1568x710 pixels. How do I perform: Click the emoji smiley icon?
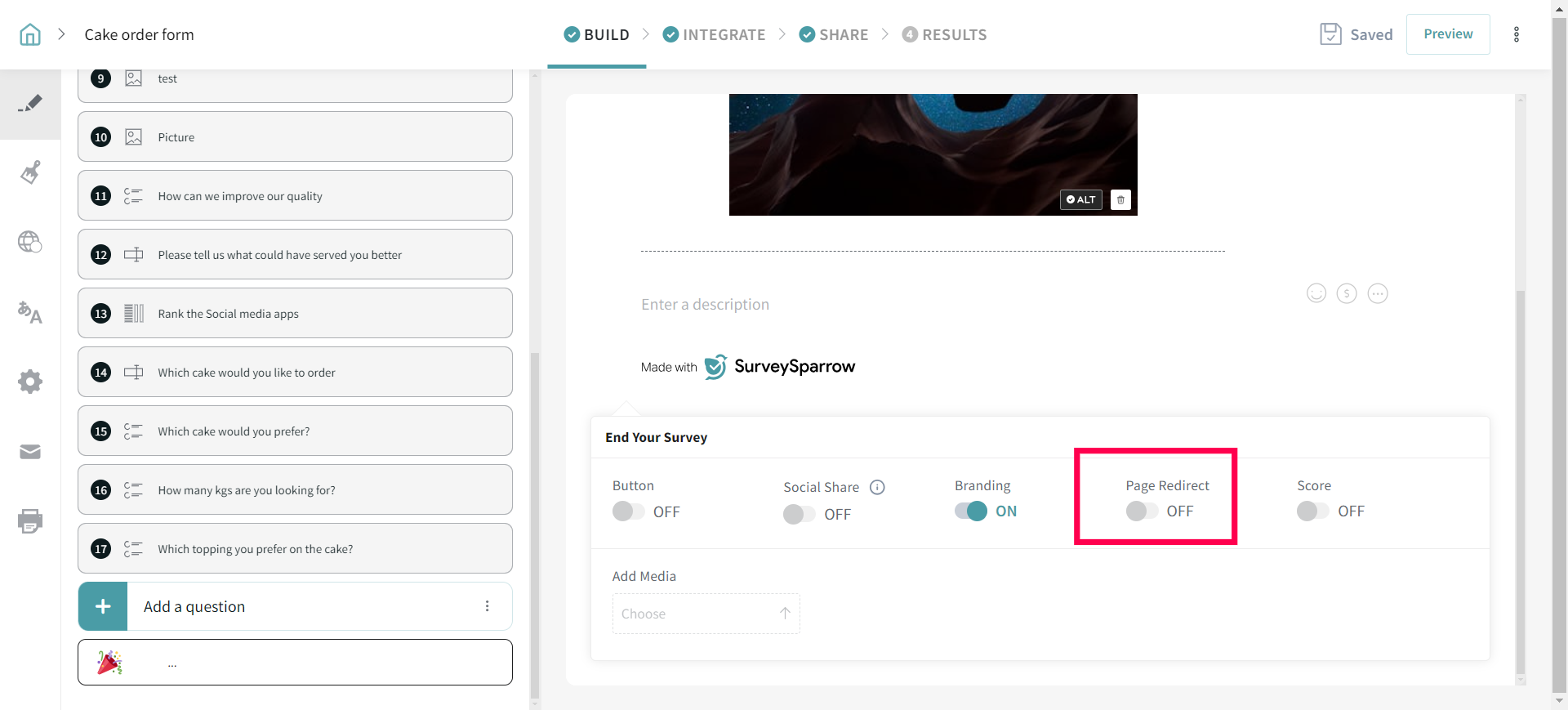click(x=1316, y=293)
